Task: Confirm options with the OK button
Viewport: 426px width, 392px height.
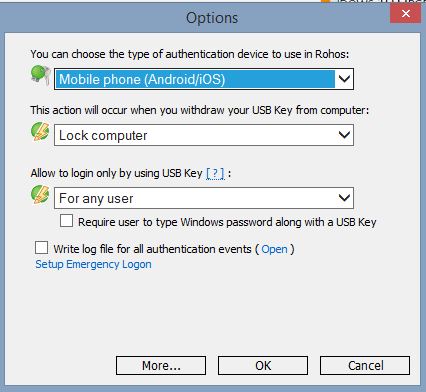Action: coord(263,365)
